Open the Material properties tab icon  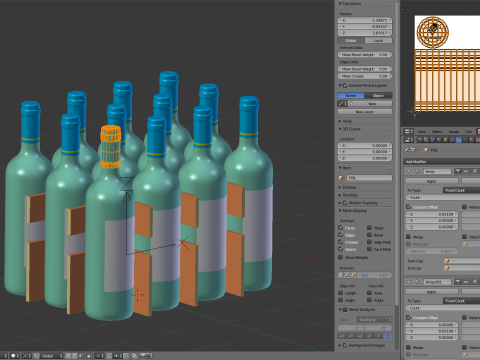coord(471,140)
